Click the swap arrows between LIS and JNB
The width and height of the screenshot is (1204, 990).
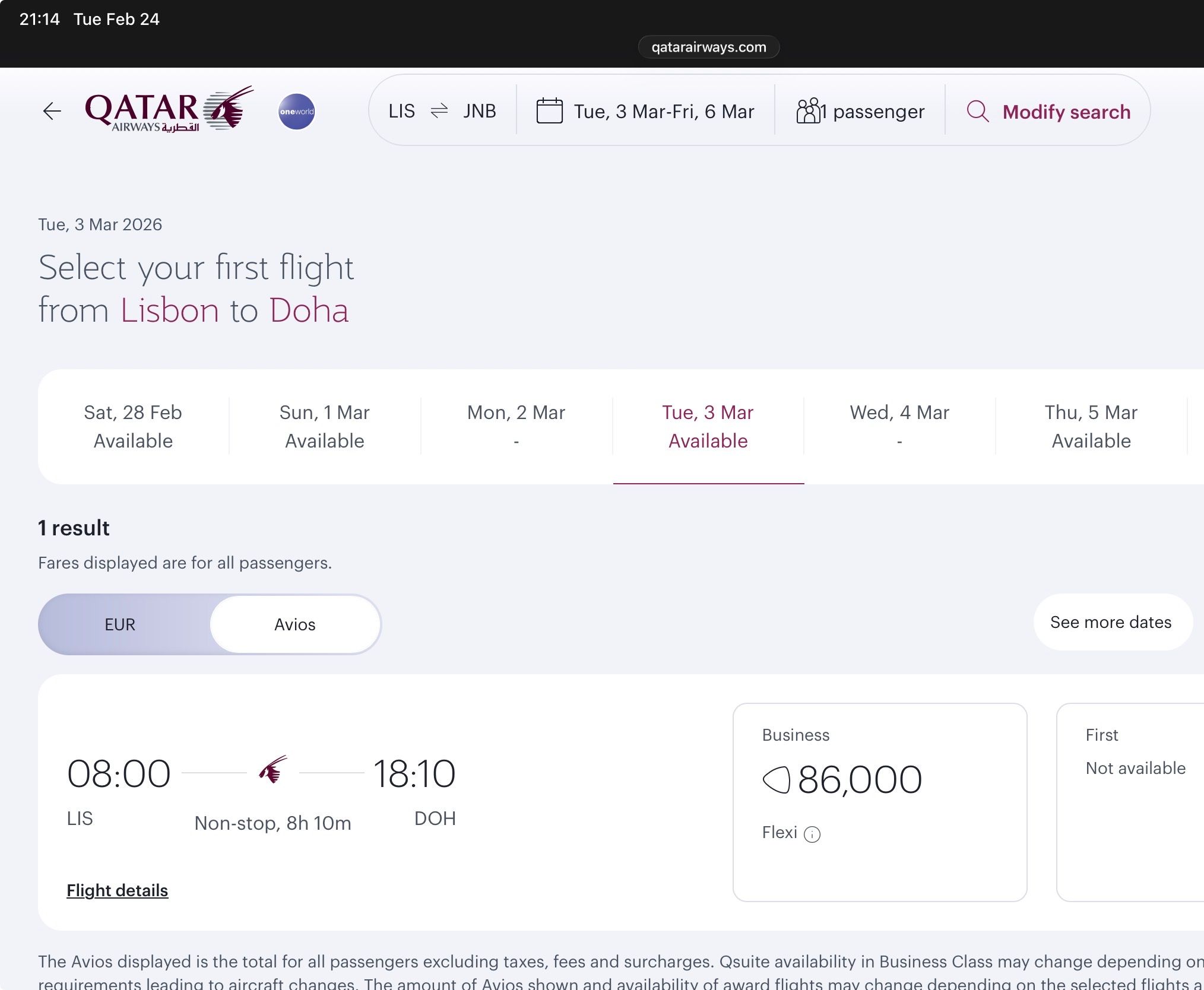point(439,111)
